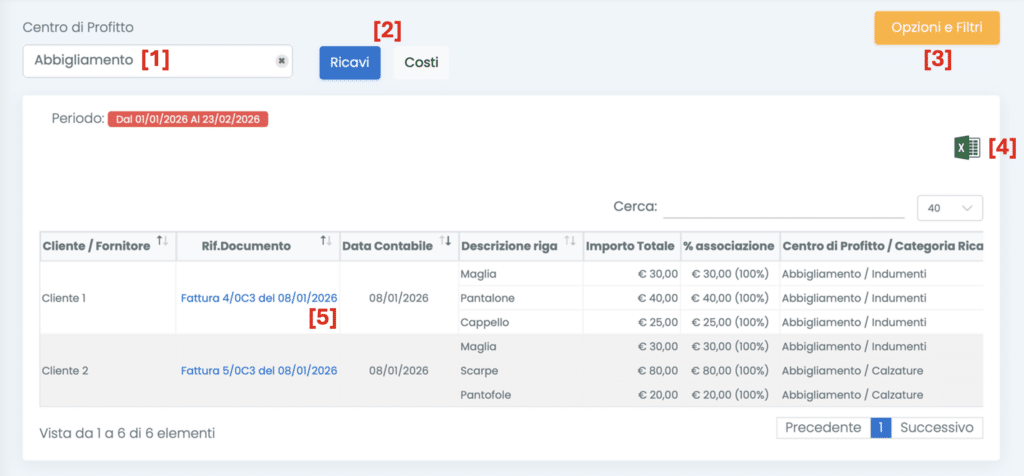Sort by Rif.Documento column arrows
Viewport: 1024px width, 476px height.
pos(325,242)
